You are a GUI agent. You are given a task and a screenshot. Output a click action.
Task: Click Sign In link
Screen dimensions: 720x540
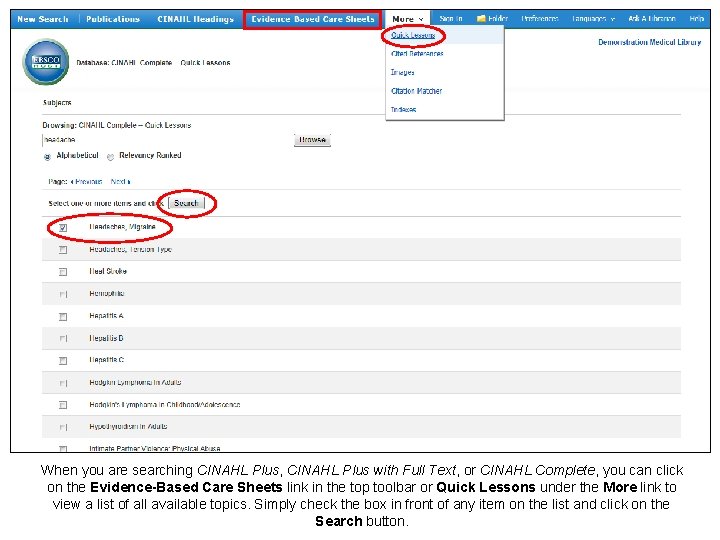(450, 19)
